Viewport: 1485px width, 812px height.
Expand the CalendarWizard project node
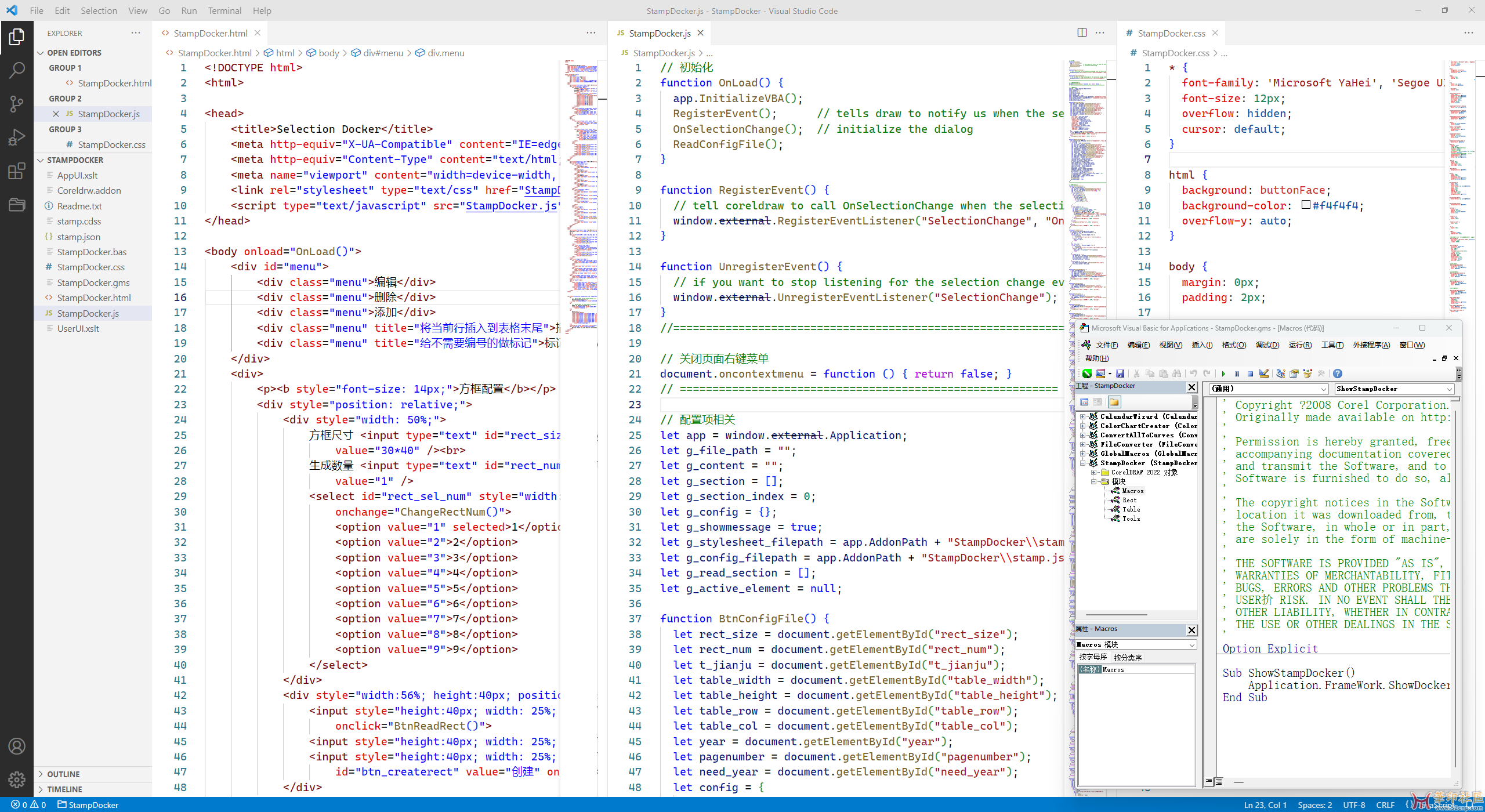tap(1082, 416)
